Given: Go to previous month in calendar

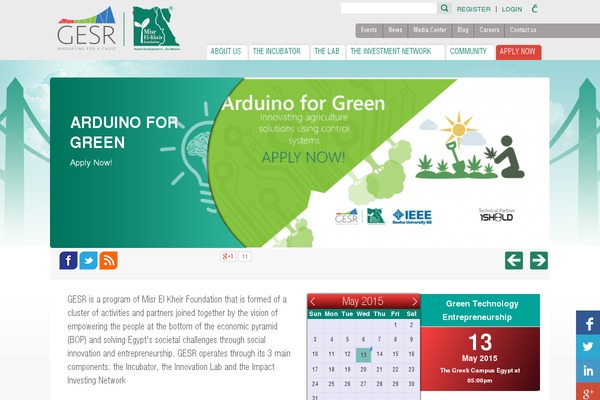Looking at the screenshot, I should click(x=314, y=301).
